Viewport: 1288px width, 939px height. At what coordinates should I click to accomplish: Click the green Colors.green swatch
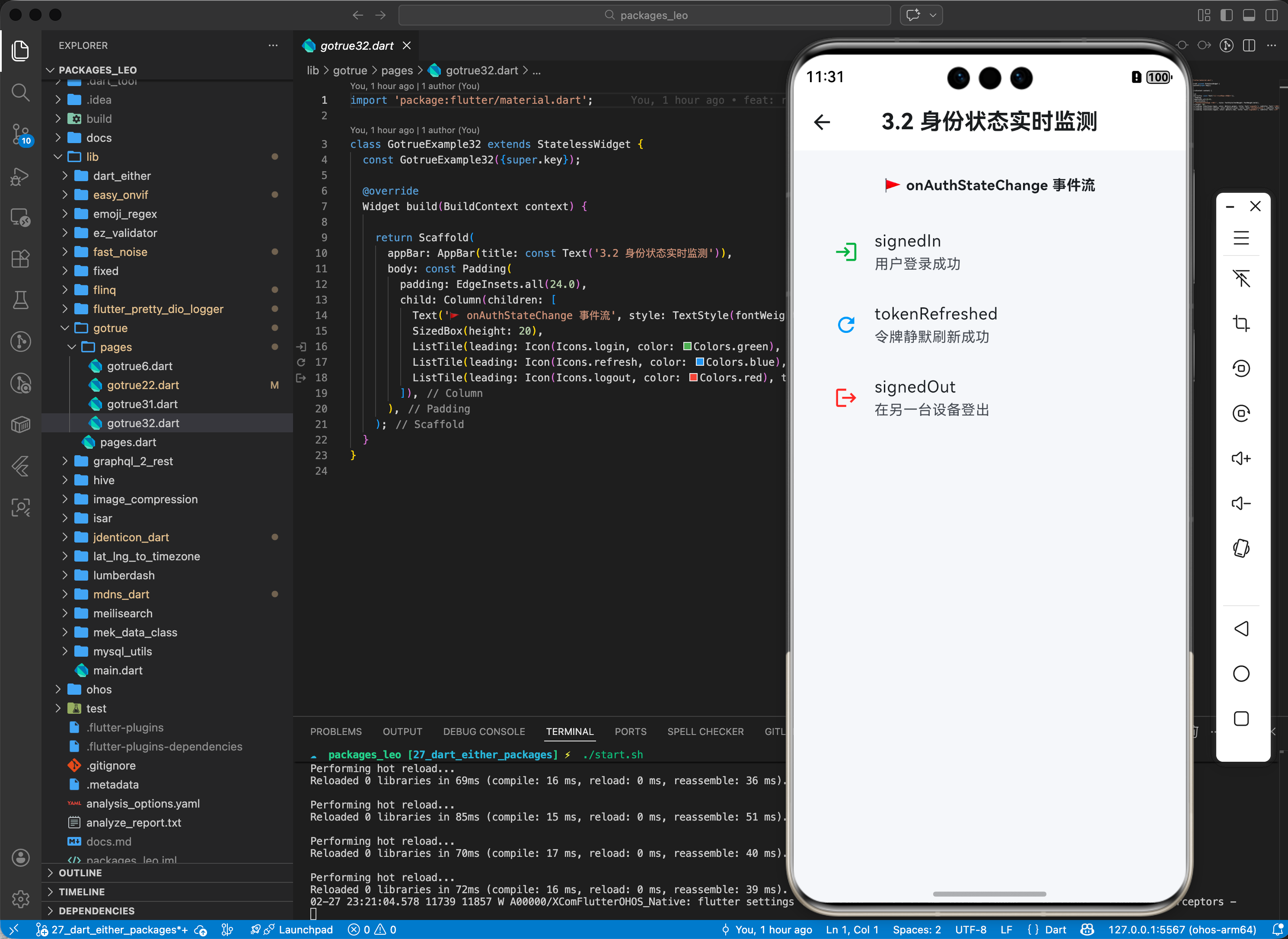687,346
